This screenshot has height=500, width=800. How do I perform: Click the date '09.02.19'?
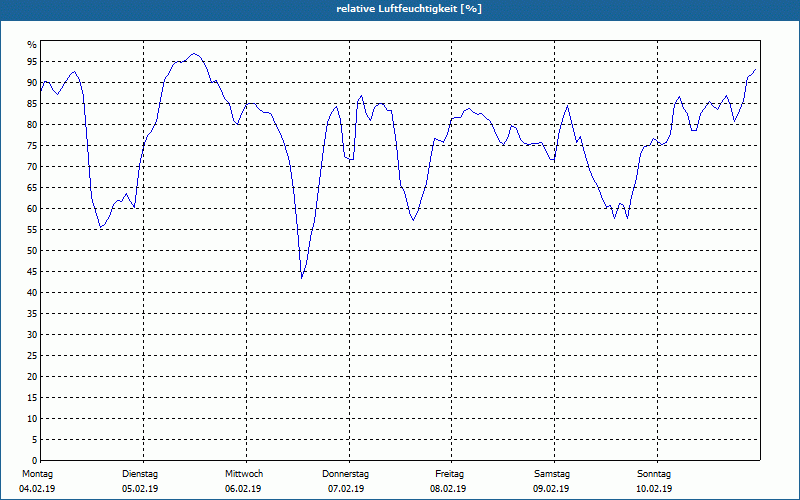tap(551, 489)
